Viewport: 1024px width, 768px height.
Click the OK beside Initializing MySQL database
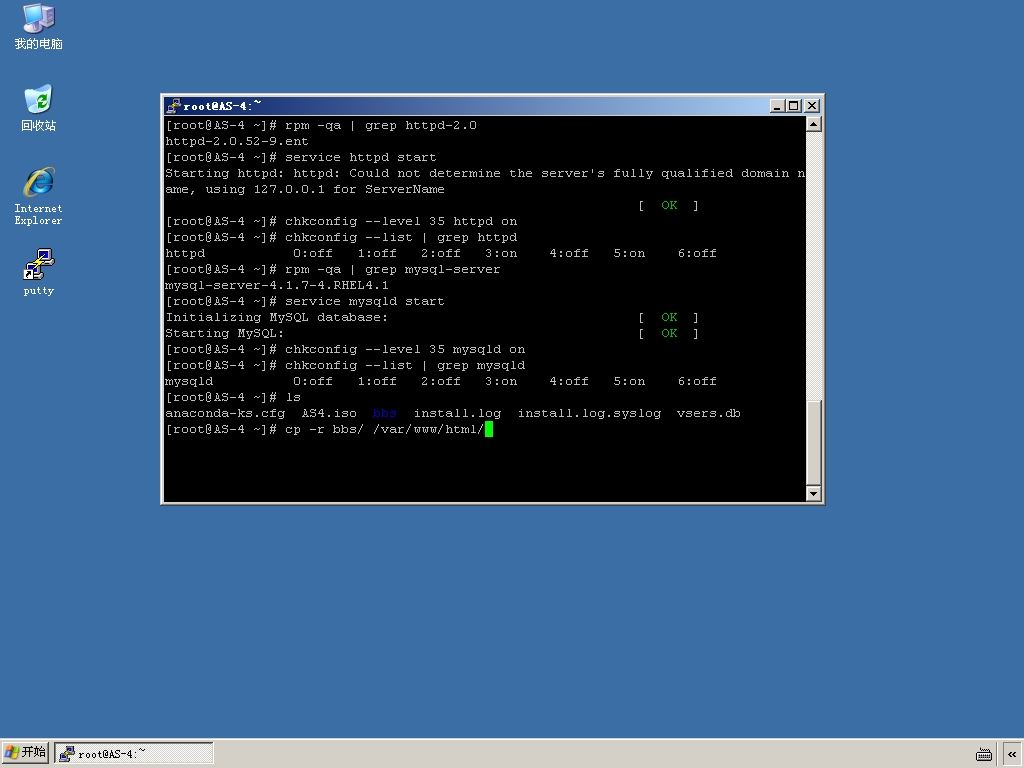coord(669,317)
